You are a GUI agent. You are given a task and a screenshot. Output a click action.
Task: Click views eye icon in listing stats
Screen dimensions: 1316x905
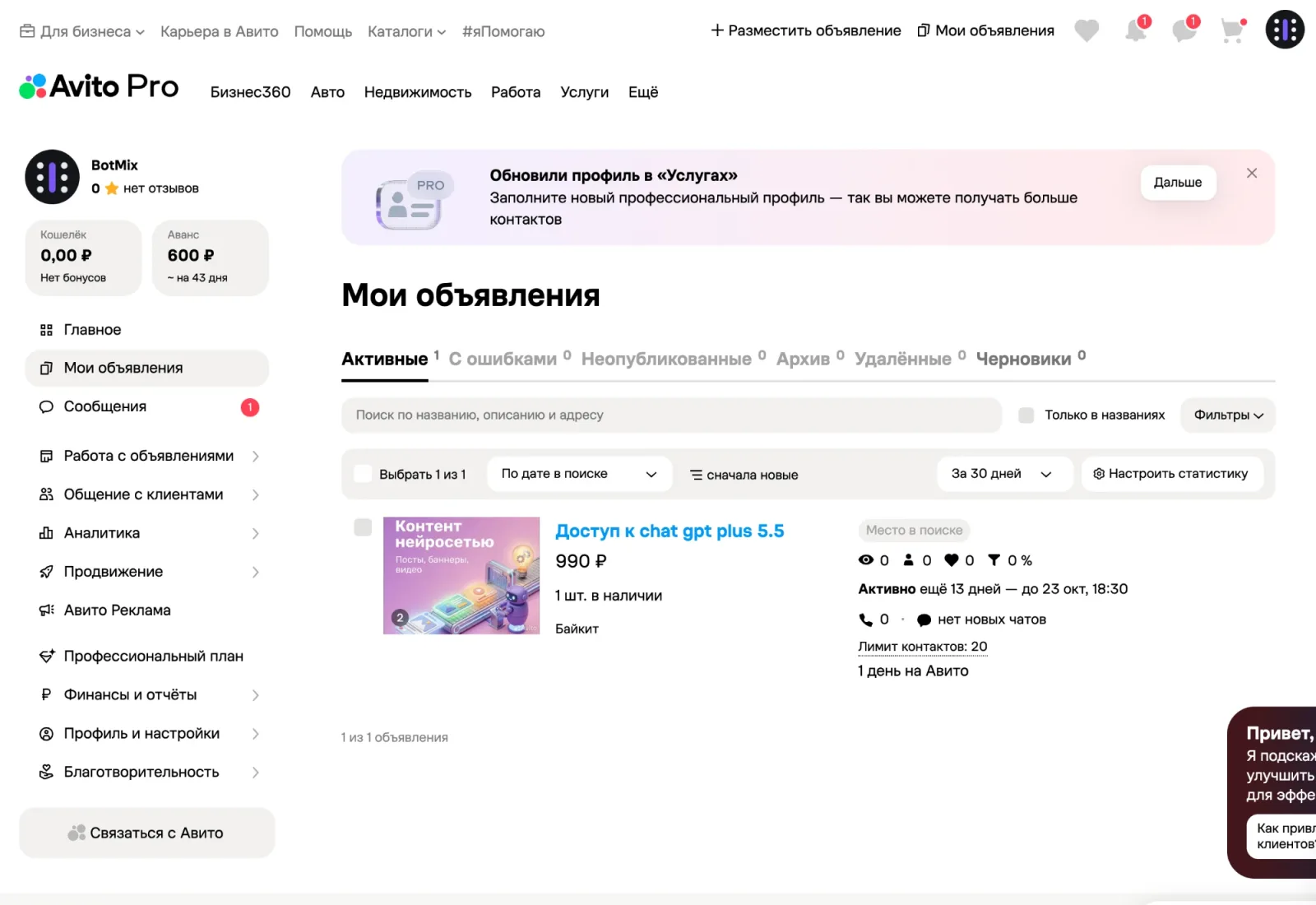pos(865,560)
